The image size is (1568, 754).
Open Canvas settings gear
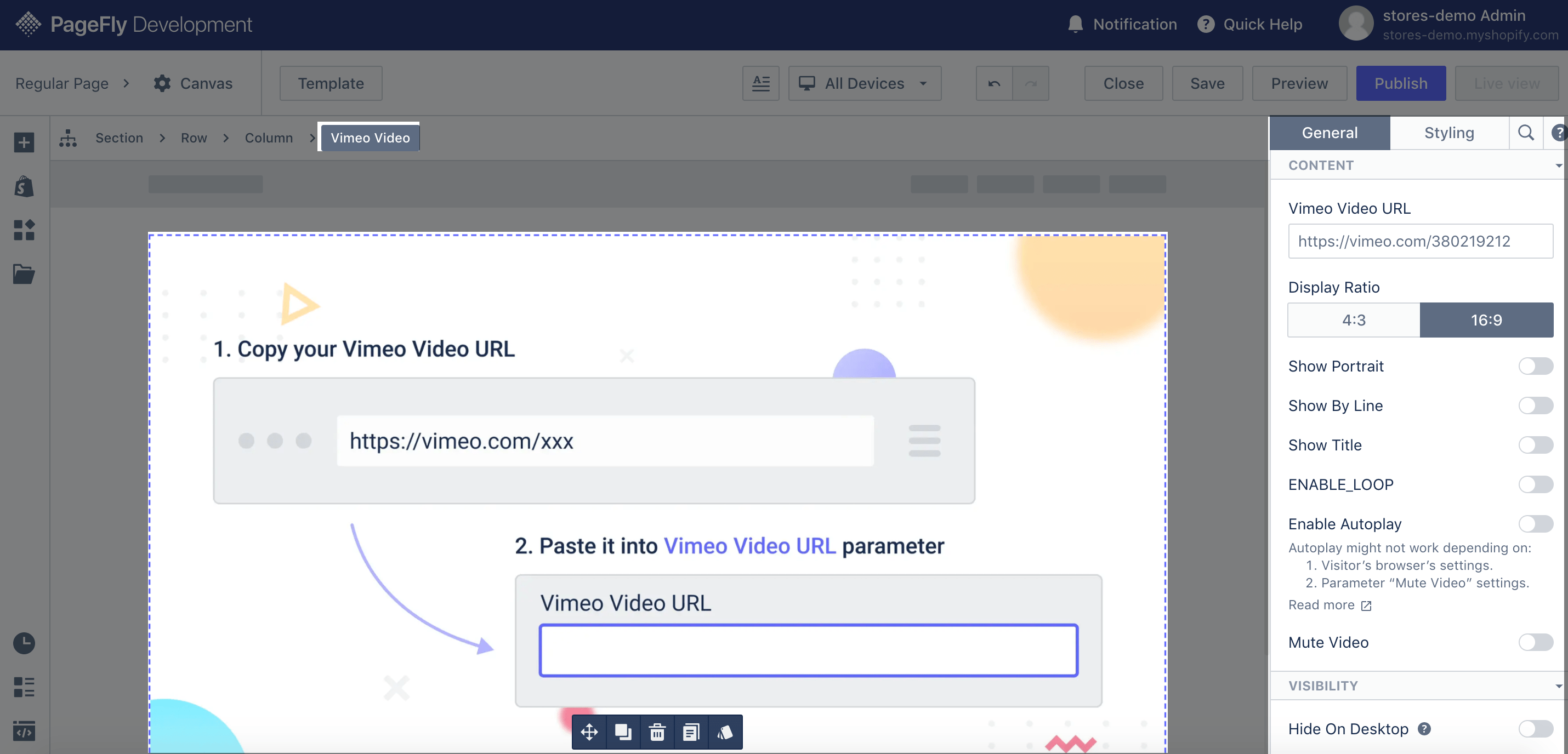[x=162, y=83]
